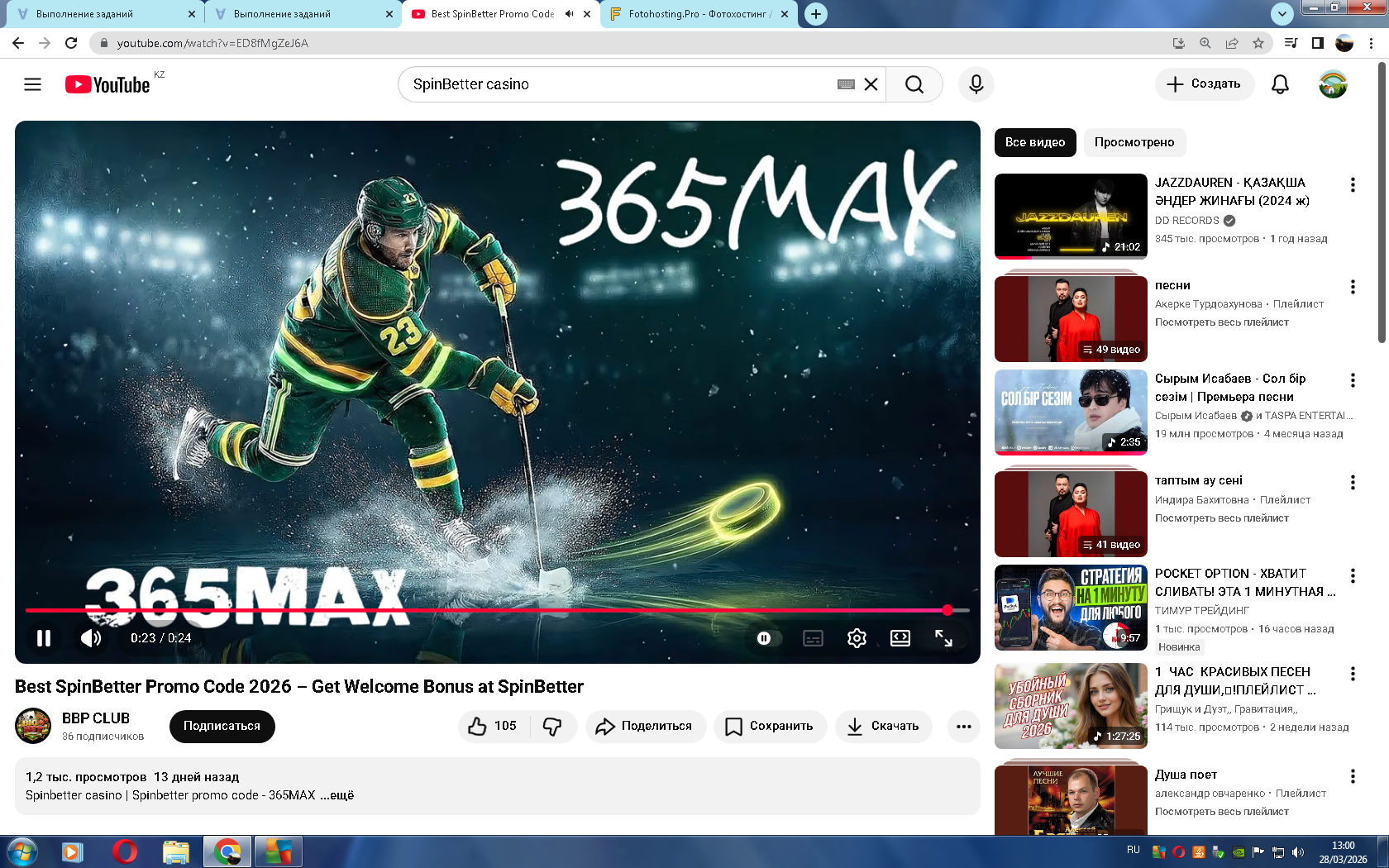Open options for Душа поет playlist
The width and height of the screenshot is (1389, 868).
(1353, 776)
